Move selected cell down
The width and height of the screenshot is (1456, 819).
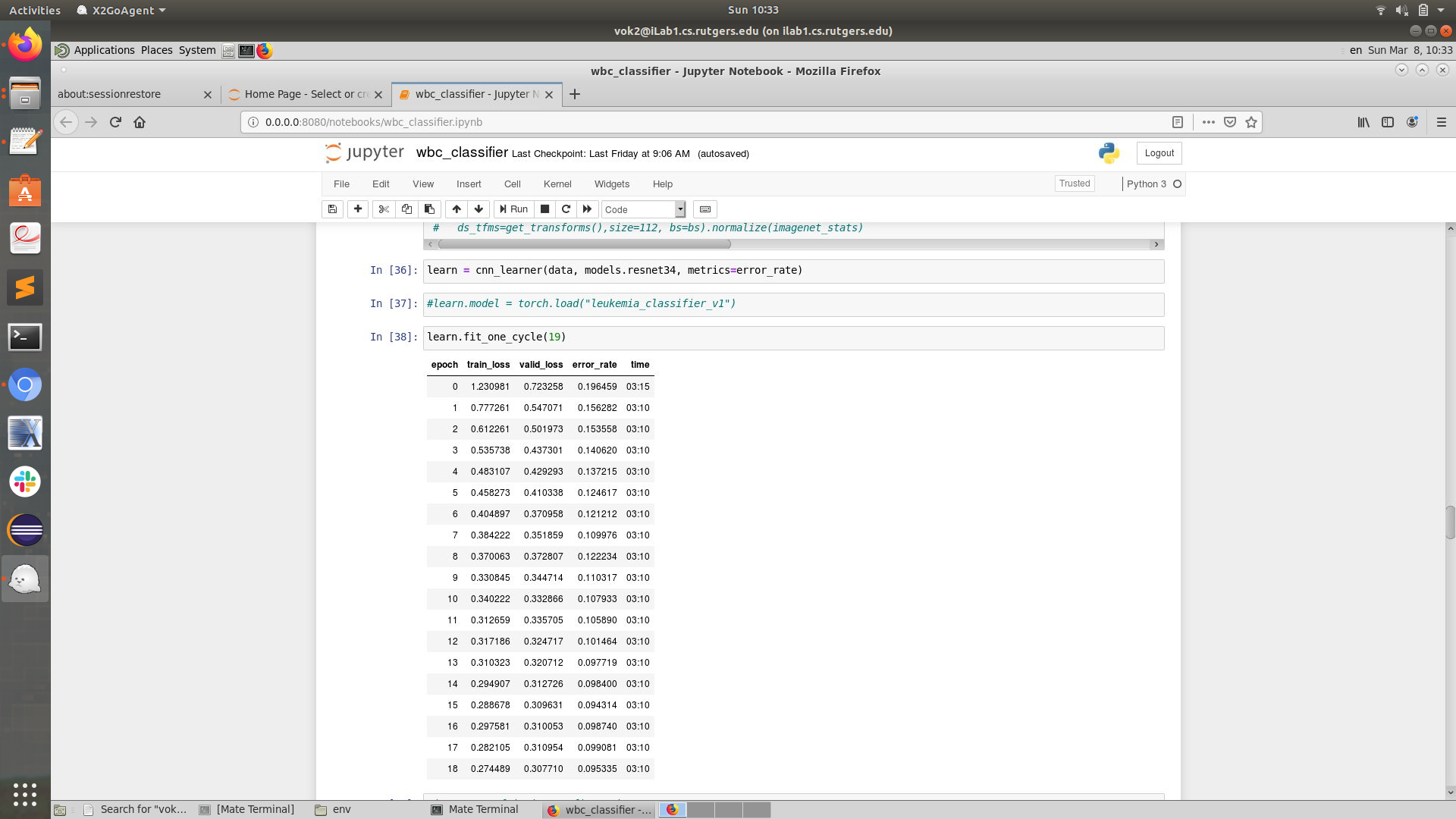click(479, 209)
